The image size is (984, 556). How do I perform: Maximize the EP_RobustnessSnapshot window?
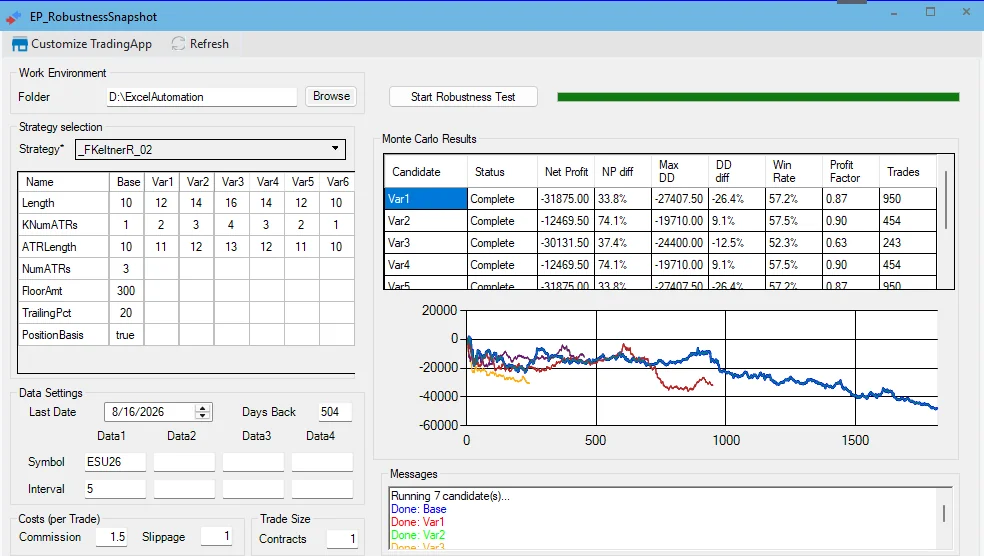click(930, 12)
